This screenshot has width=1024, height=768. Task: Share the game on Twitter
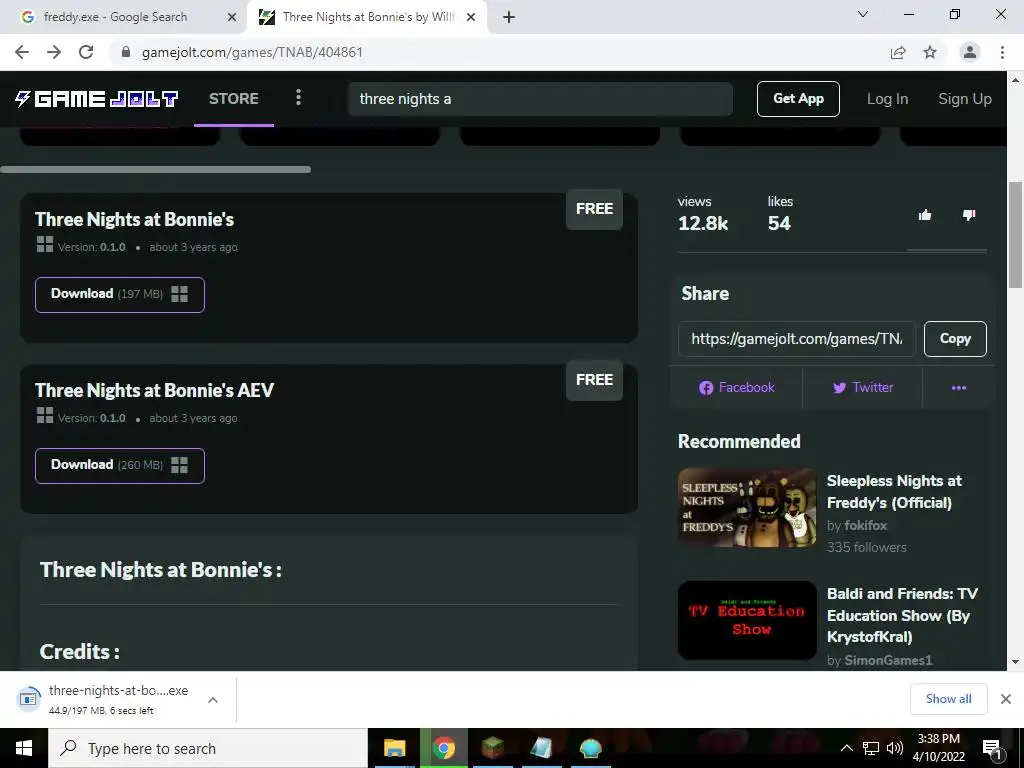(x=863, y=387)
